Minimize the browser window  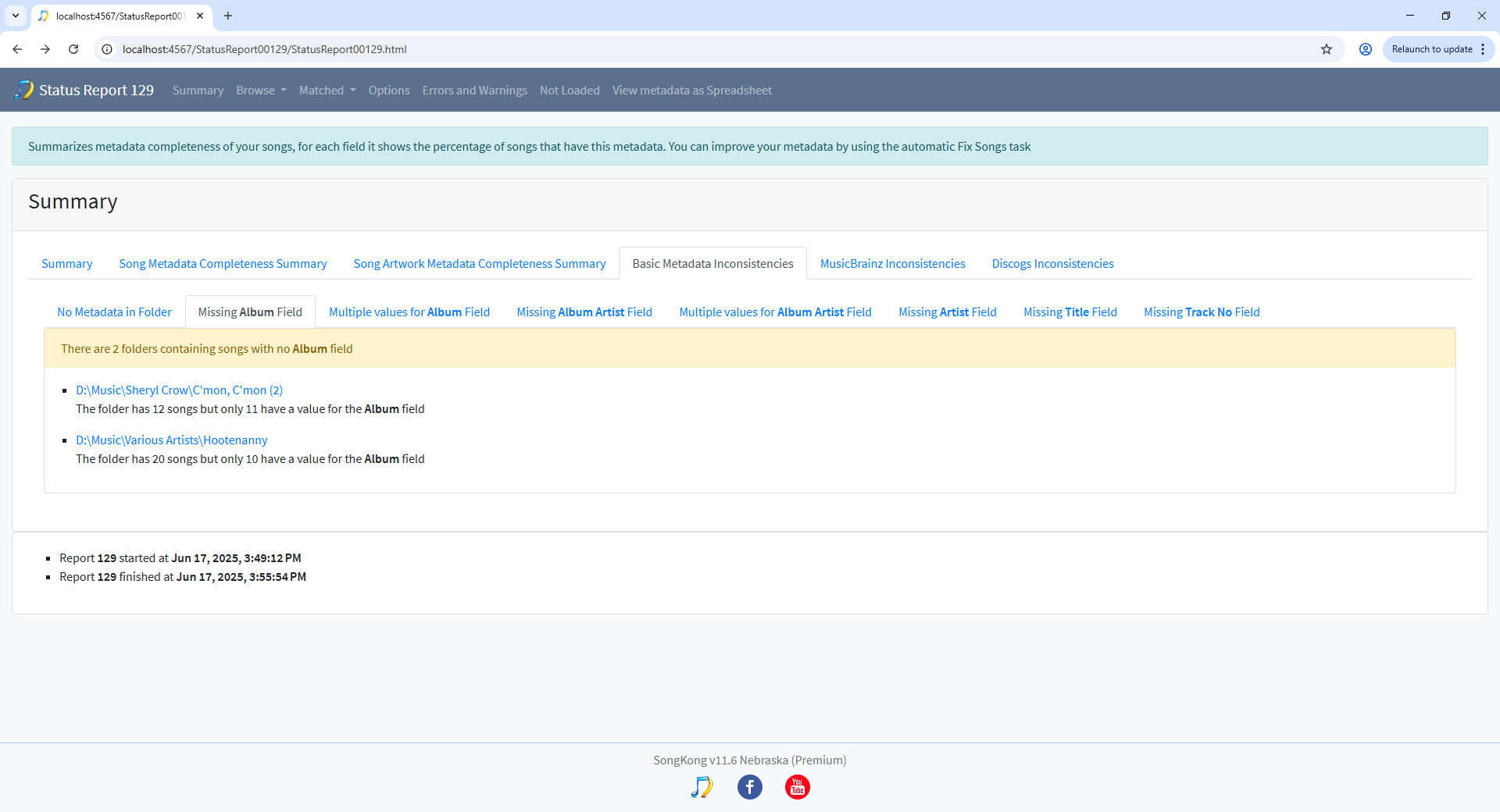(1410, 16)
